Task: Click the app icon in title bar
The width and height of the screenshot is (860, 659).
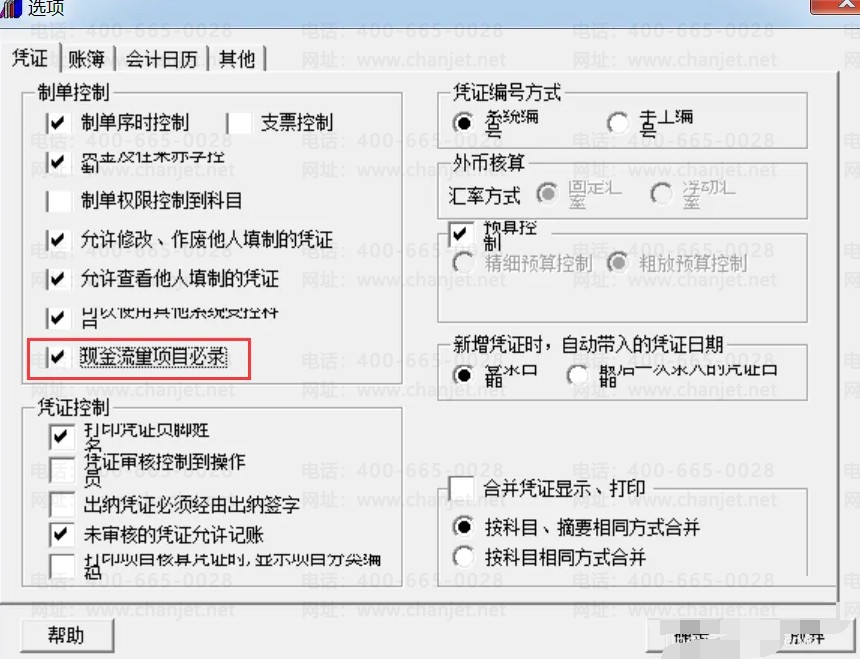Action: pyautogui.click(x=10, y=8)
